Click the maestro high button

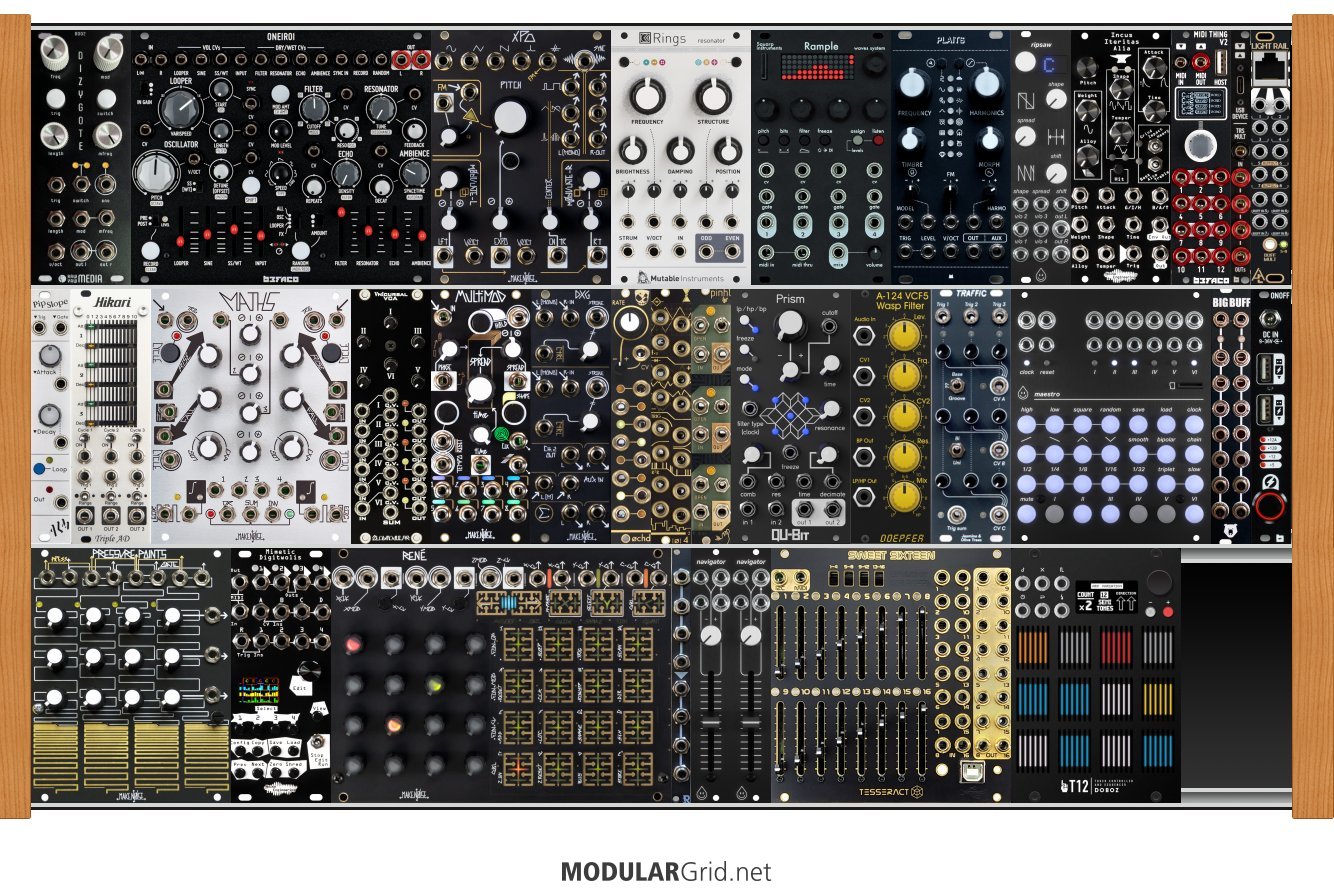(1027, 425)
